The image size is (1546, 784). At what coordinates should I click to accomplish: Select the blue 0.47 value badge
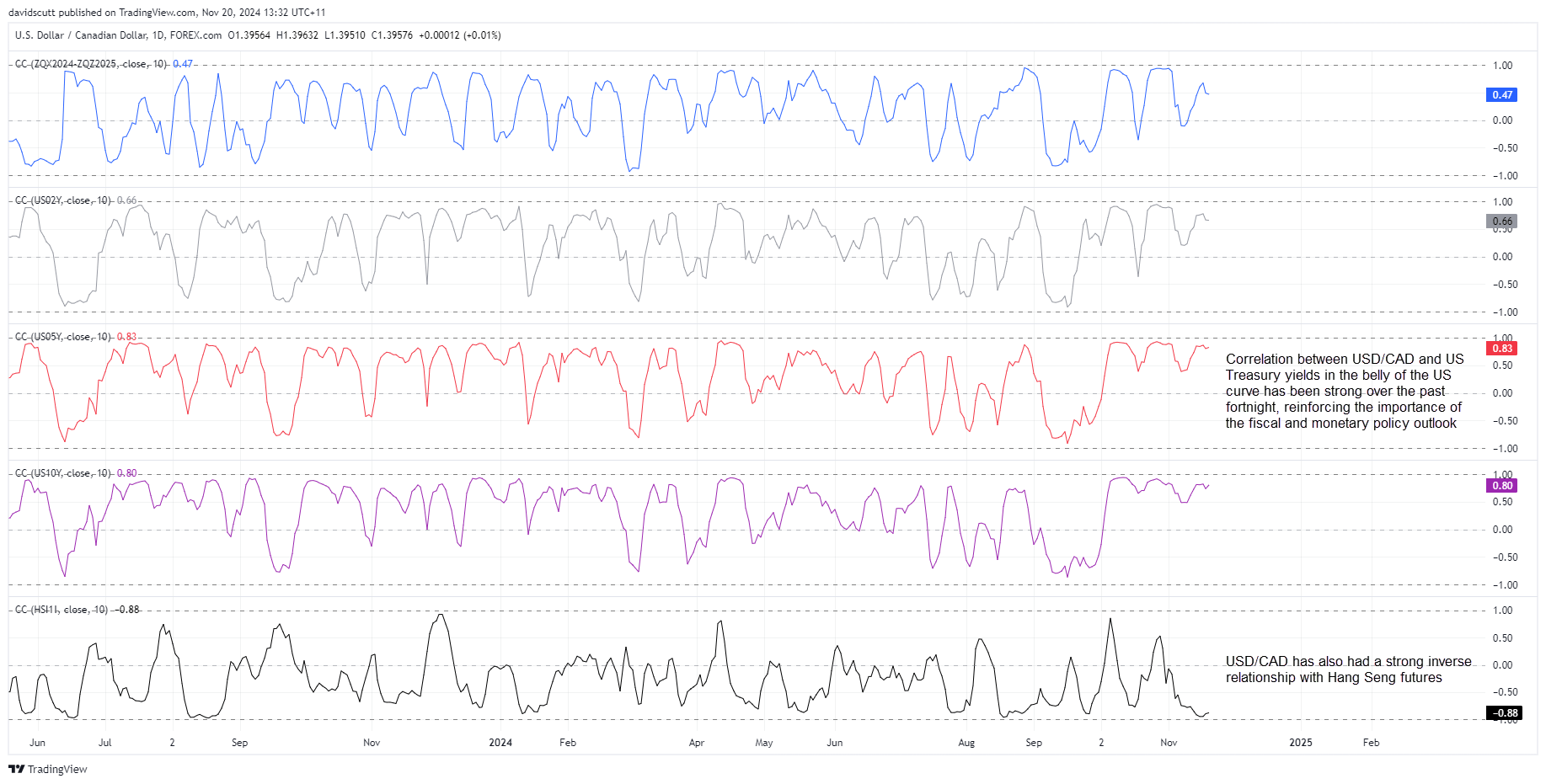pos(1502,95)
